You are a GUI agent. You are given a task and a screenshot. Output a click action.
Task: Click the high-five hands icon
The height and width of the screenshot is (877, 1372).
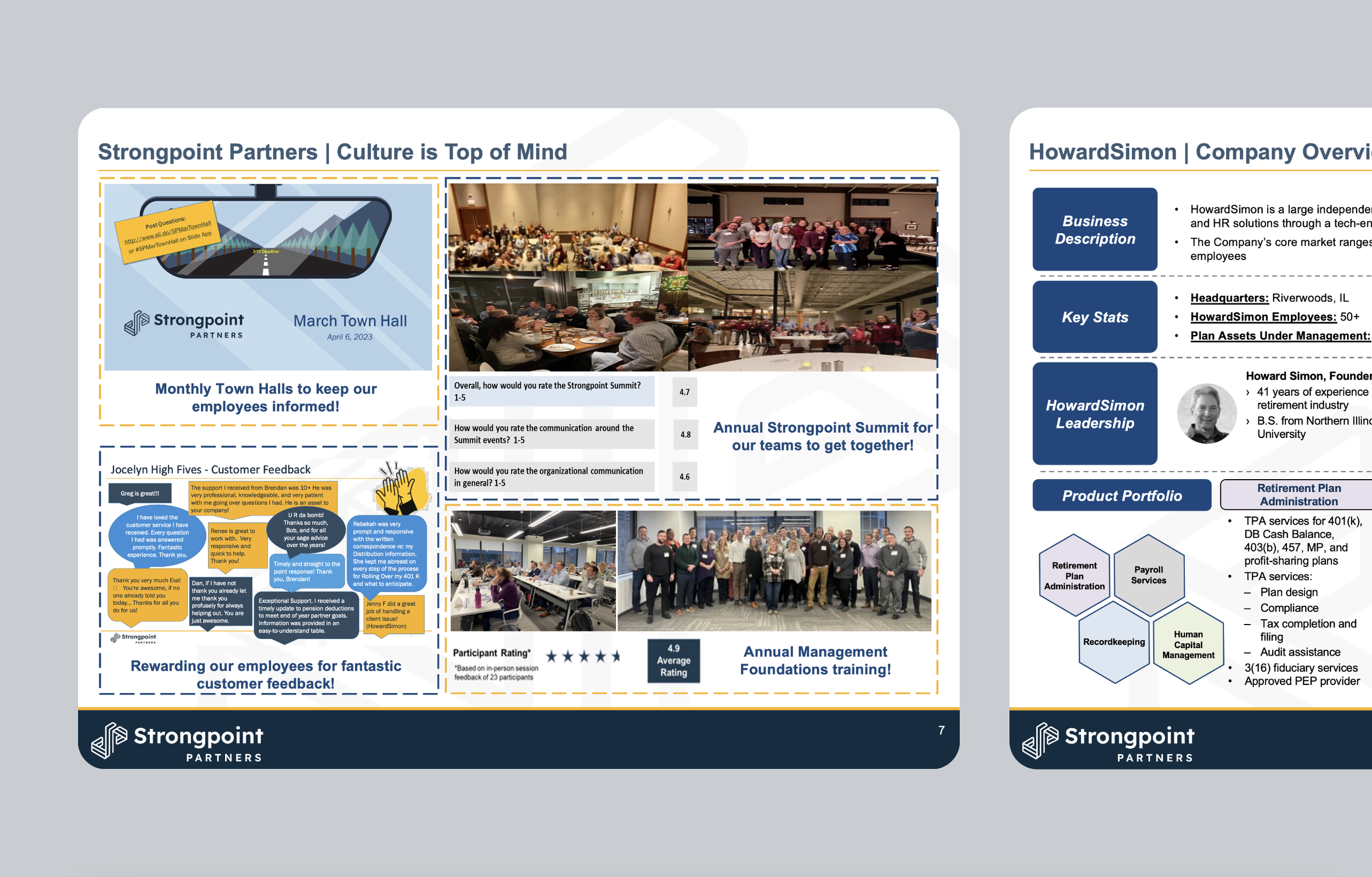(x=401, y=488)
